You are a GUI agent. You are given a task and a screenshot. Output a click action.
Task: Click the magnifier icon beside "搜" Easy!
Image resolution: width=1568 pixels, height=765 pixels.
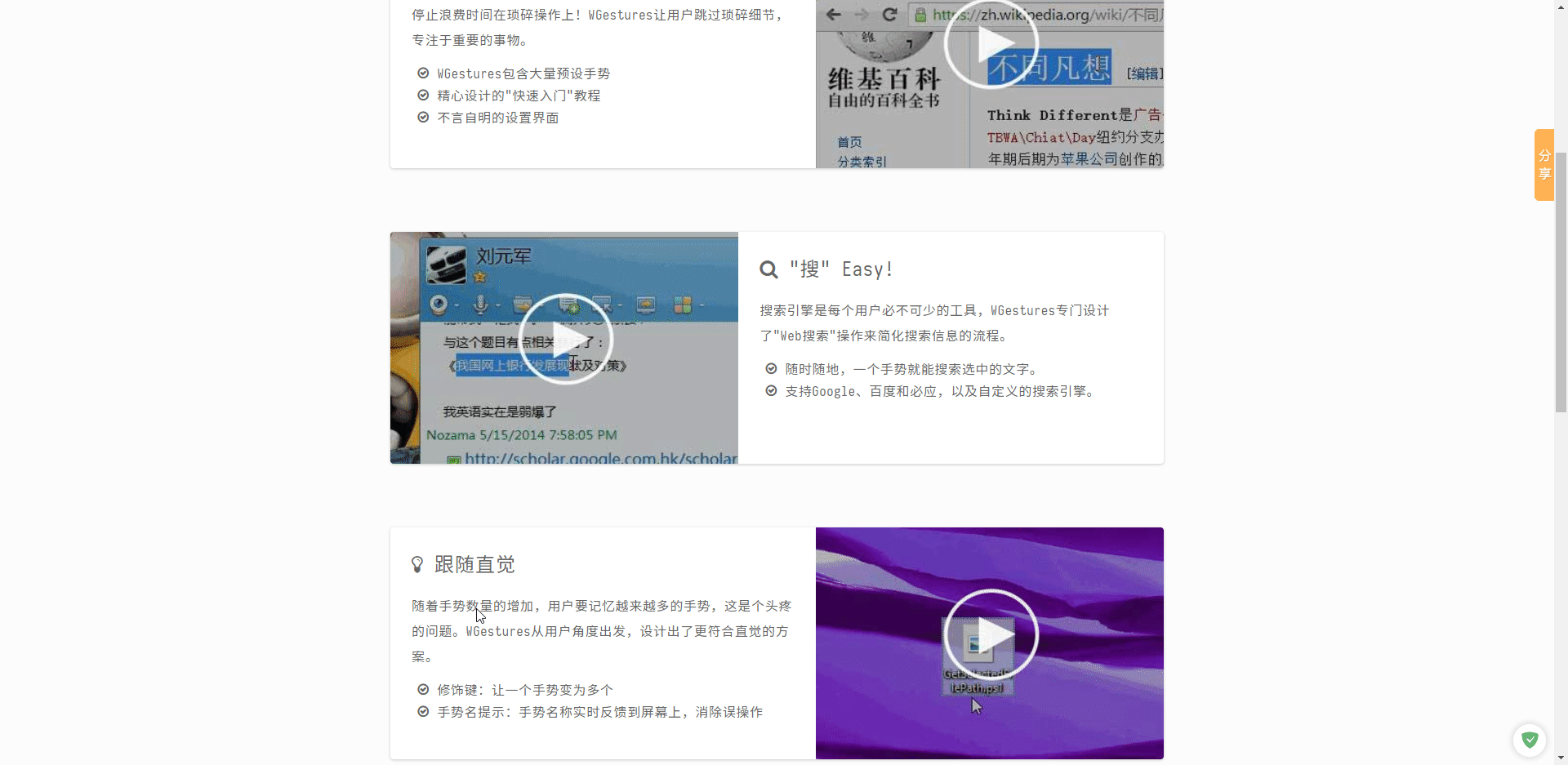click(768, 269)
